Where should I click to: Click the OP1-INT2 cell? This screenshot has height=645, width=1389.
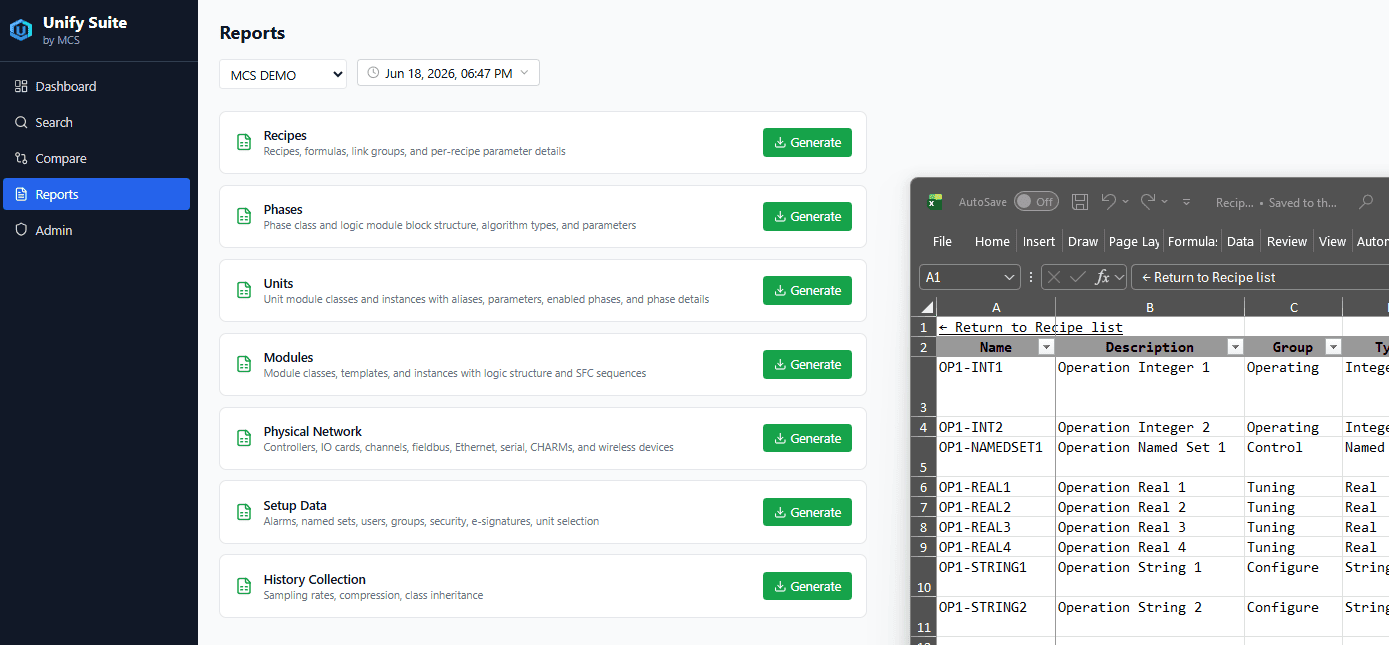click(x=996, y=427)
